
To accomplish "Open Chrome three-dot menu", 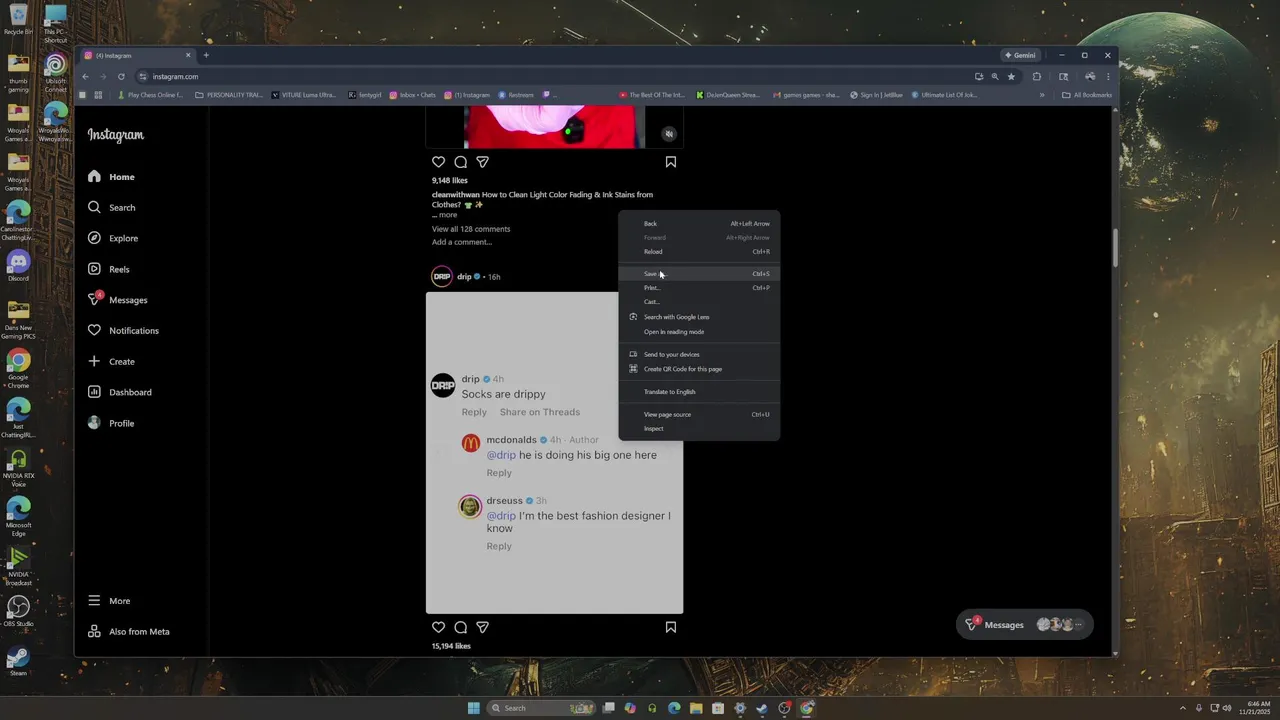I will [x=1108, y=77].
